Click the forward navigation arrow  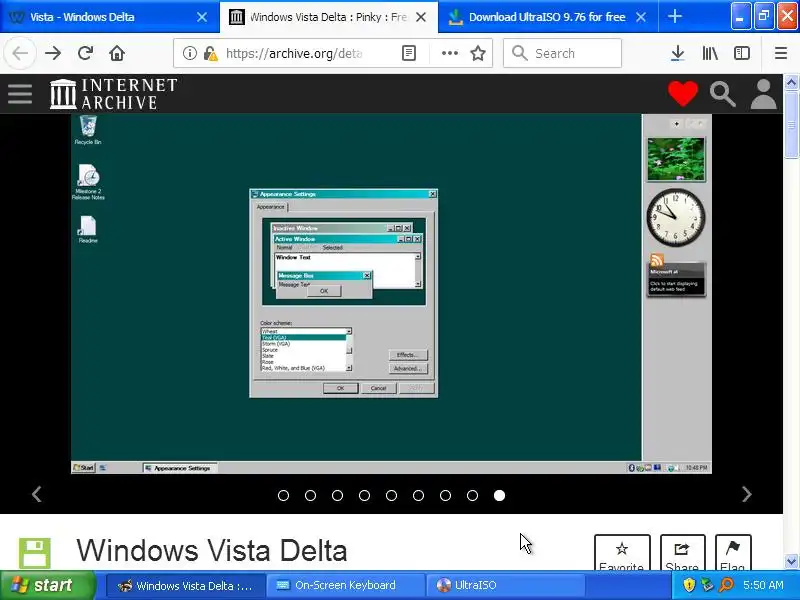[53, 53]
